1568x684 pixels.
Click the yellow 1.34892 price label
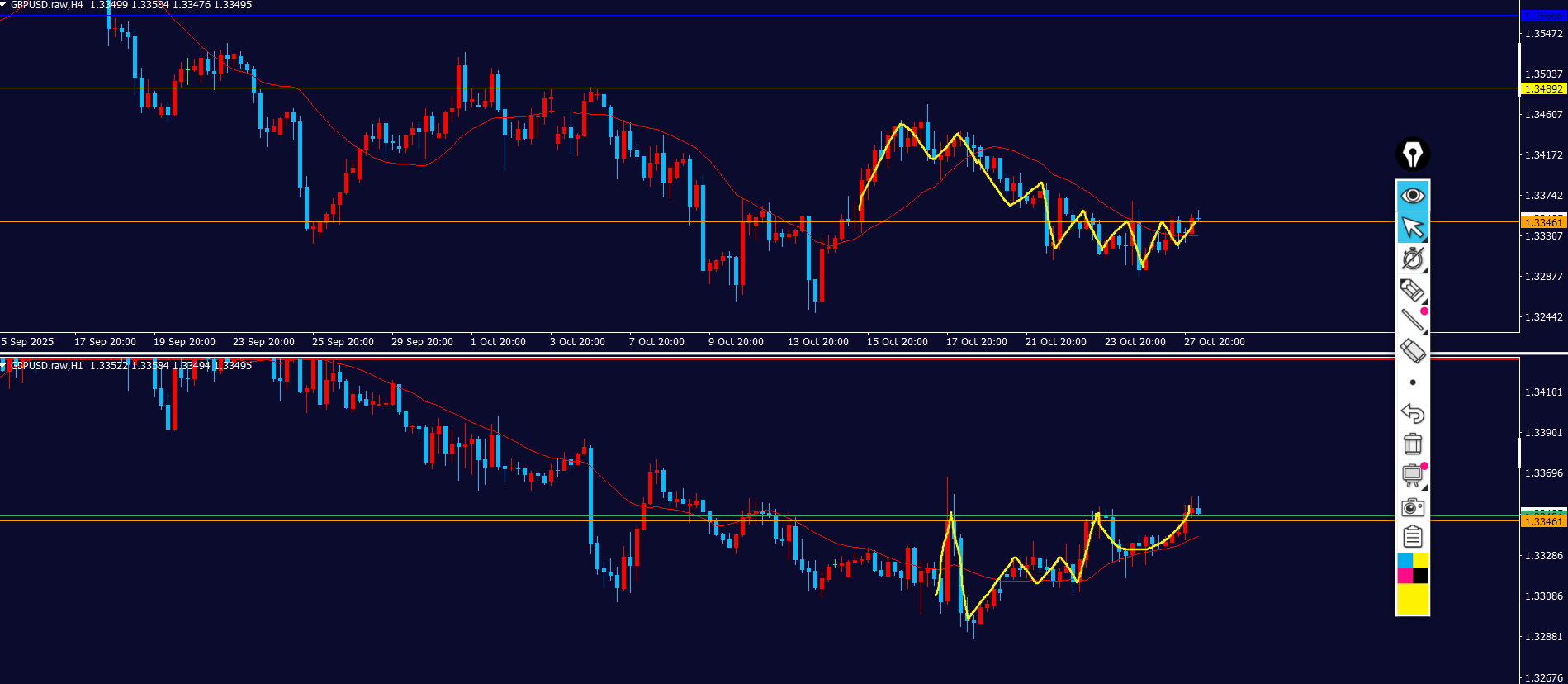(1542, 88)
